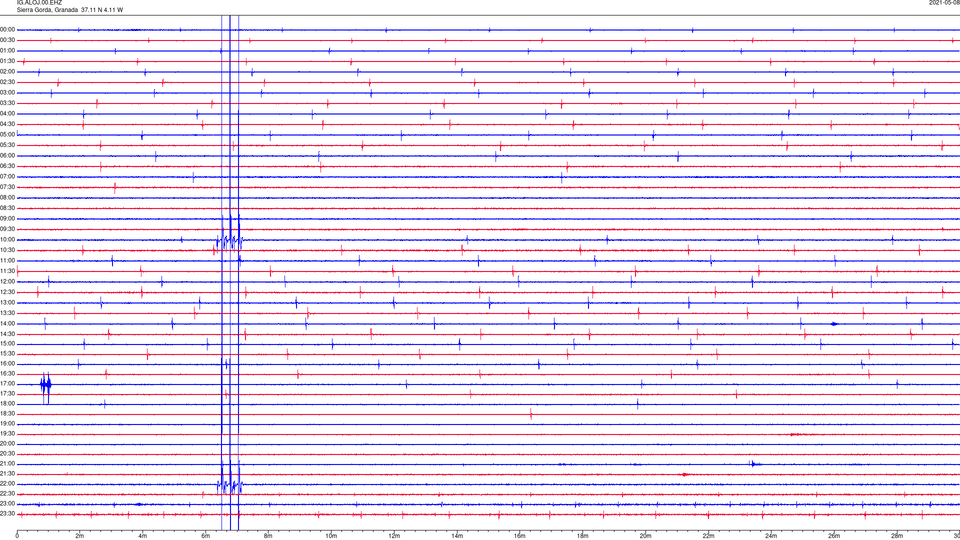
Task: Pick the 21:00 trace label
Action: coord(8,464)
